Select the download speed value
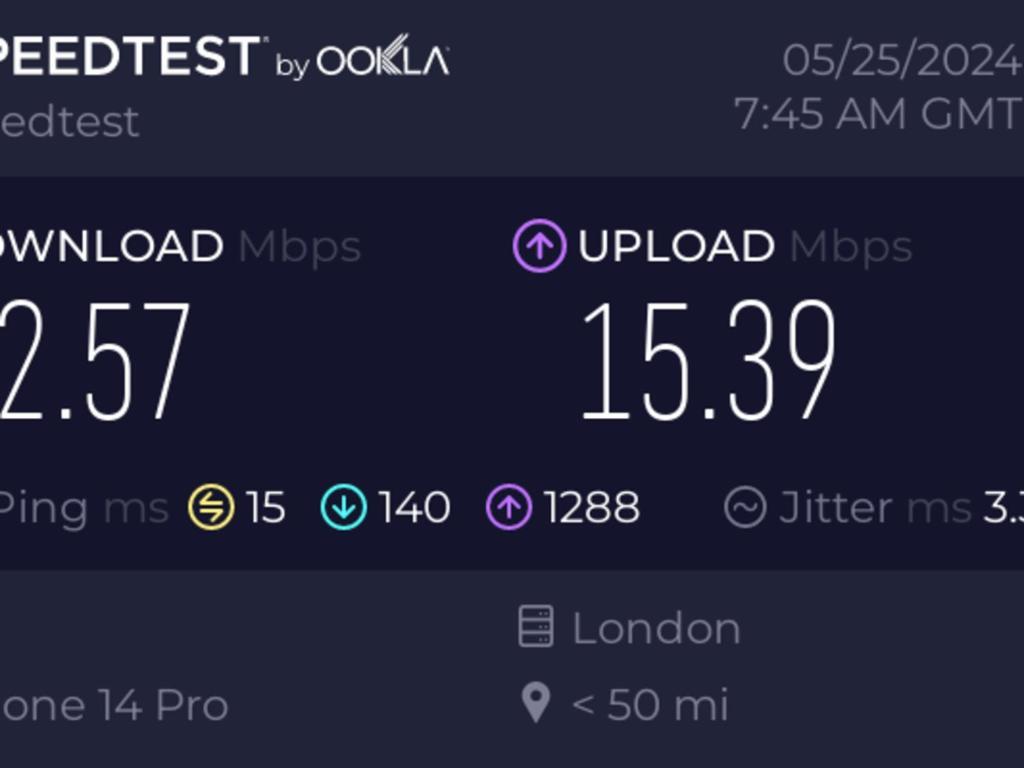Viewport: 1024px width, 768px height. (95, 360)
